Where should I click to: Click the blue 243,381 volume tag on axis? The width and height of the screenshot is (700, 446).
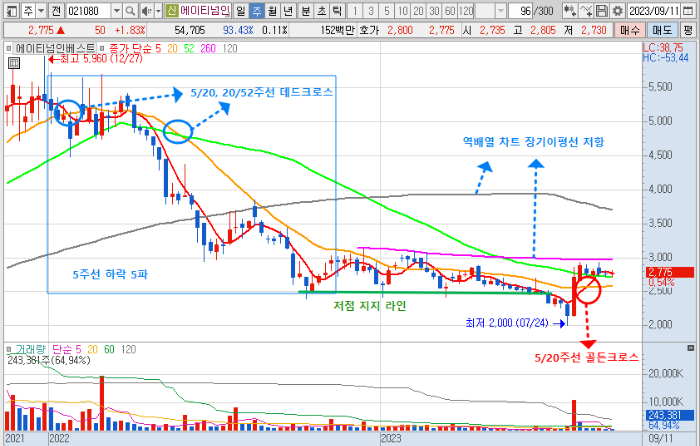[x=670, y=415]
